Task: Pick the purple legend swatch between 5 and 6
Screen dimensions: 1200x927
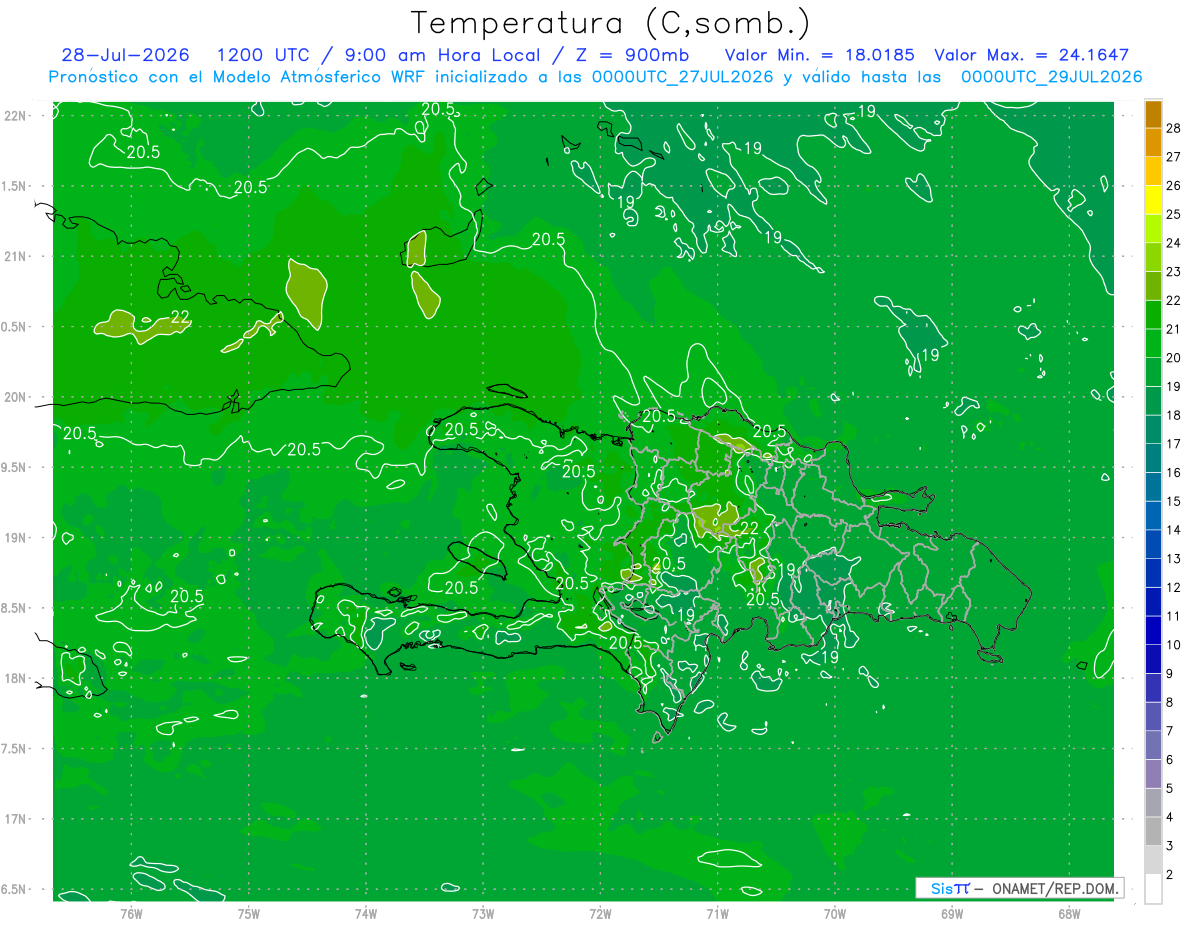Action: 1153,775
